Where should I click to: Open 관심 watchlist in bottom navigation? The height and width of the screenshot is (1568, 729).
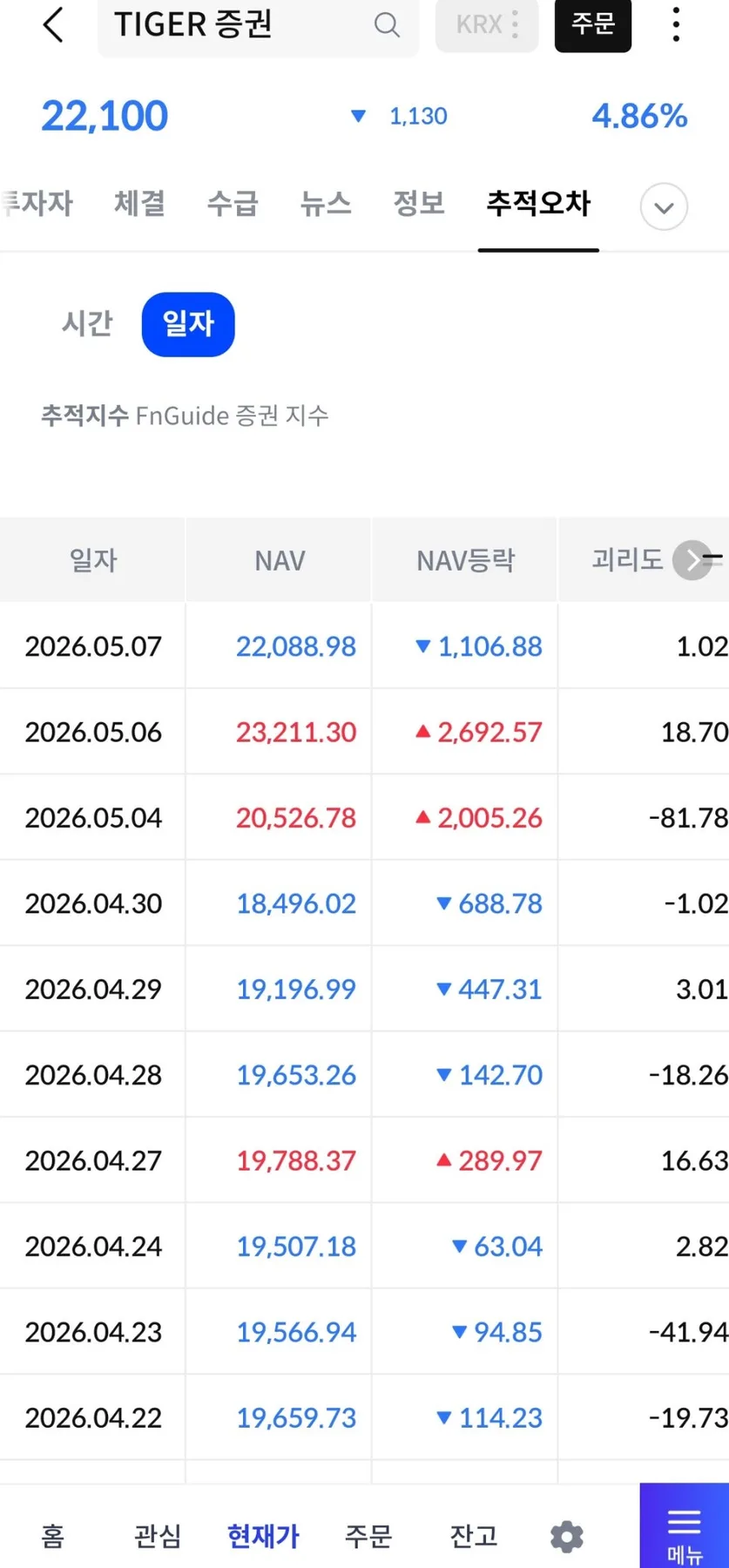pos(158,1535)
